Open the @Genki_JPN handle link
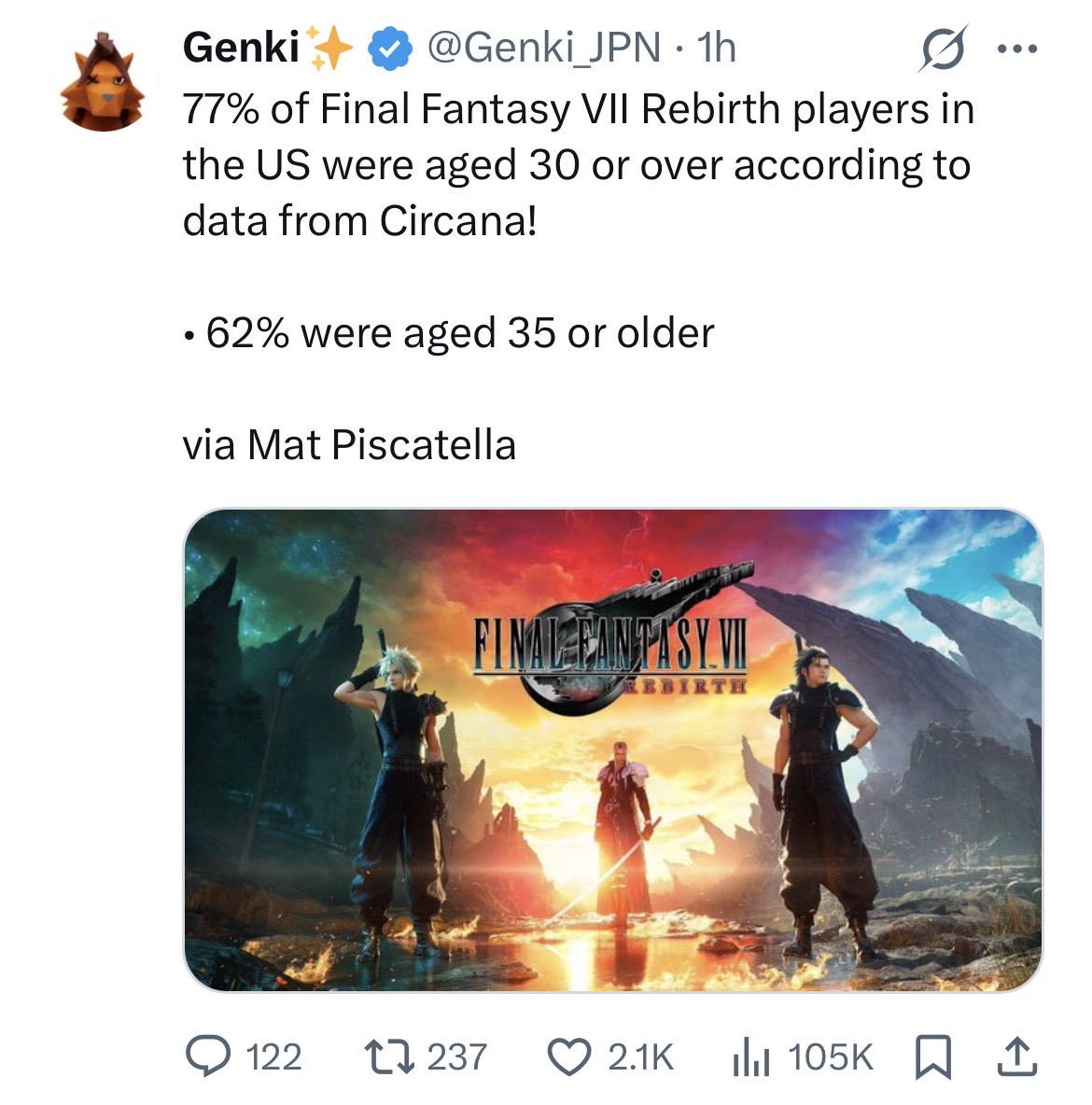1092x1105 pixels. coord(544,48)
